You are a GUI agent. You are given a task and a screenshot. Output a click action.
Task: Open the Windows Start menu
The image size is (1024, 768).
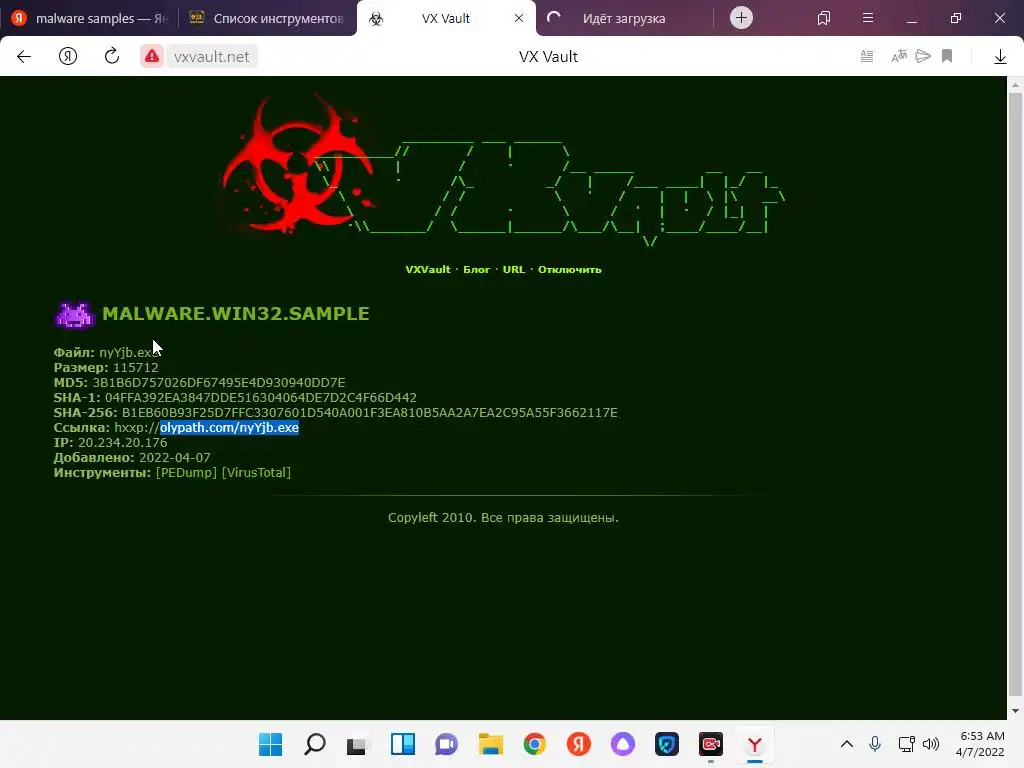pyautogui.click(x=270, y=744)
